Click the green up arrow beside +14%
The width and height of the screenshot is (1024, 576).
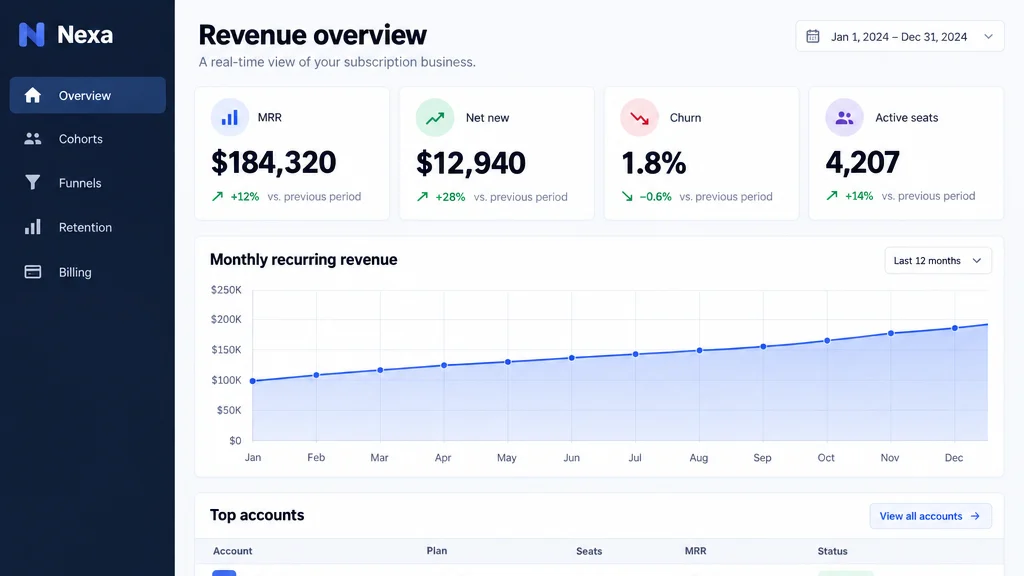click(831, 195)
